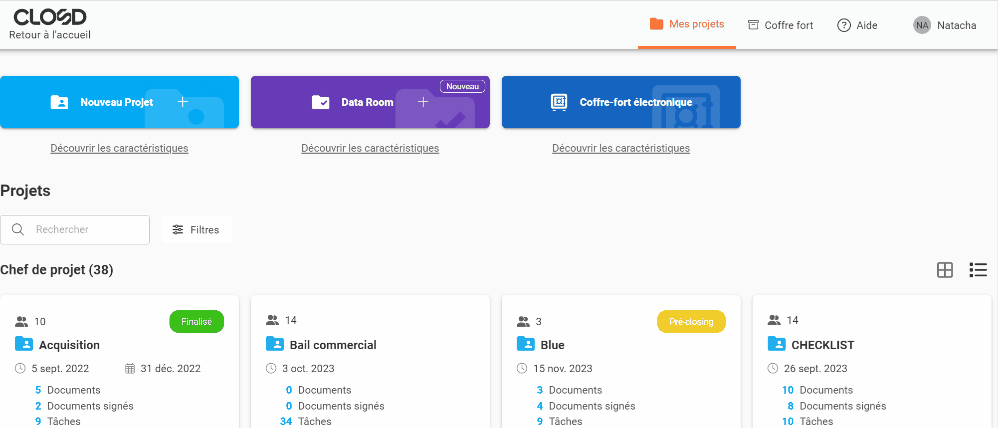Create a new Data Room
Viewport: 998px width, 428px height.
point(370,102)
